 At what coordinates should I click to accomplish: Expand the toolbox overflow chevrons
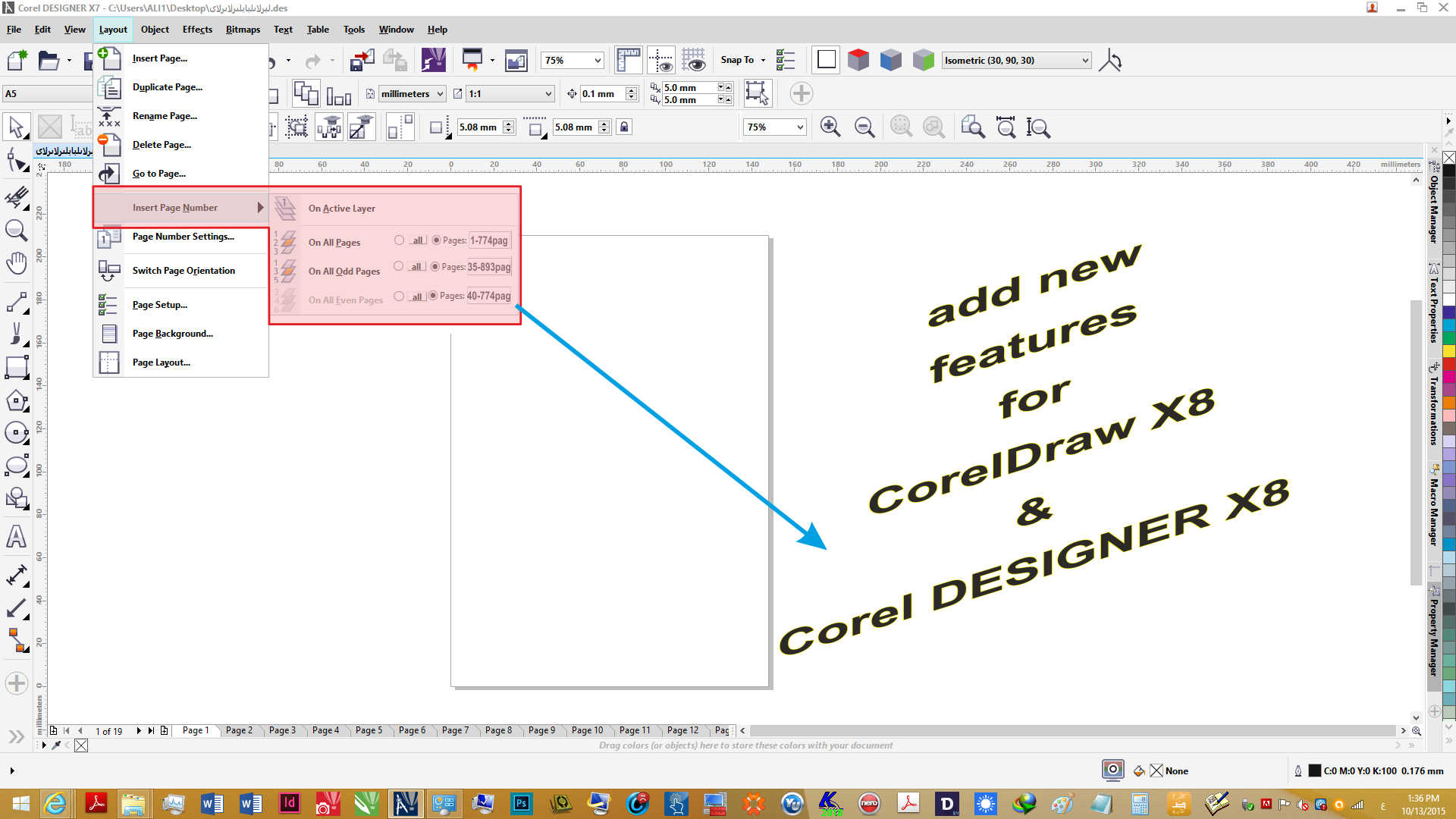pyautogui.click(x=17, y=736)
